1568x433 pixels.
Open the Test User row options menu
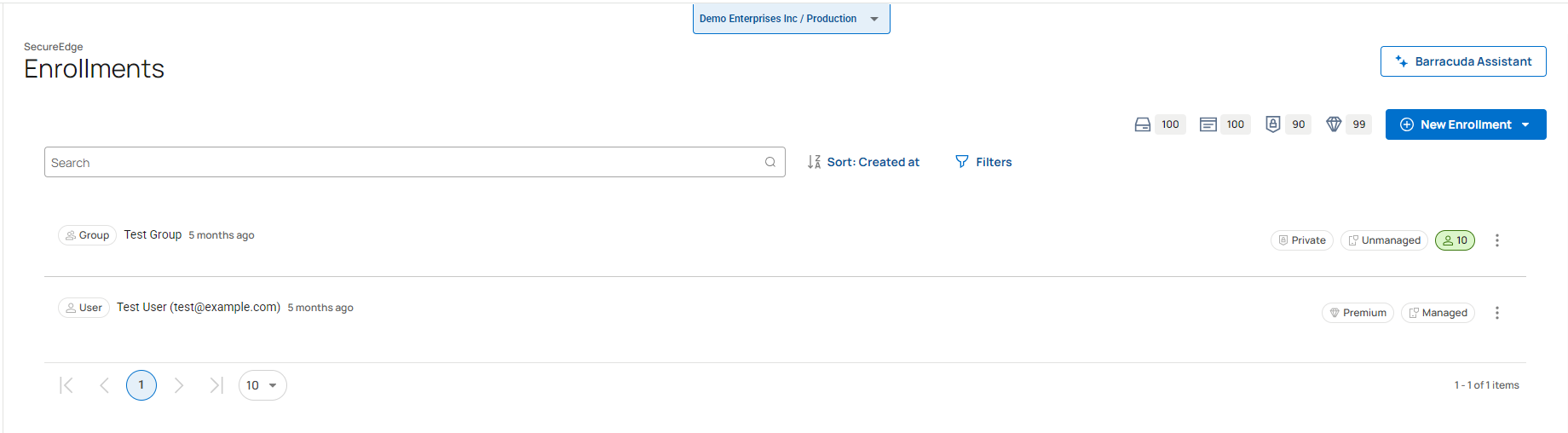[x=1496, y=313]
